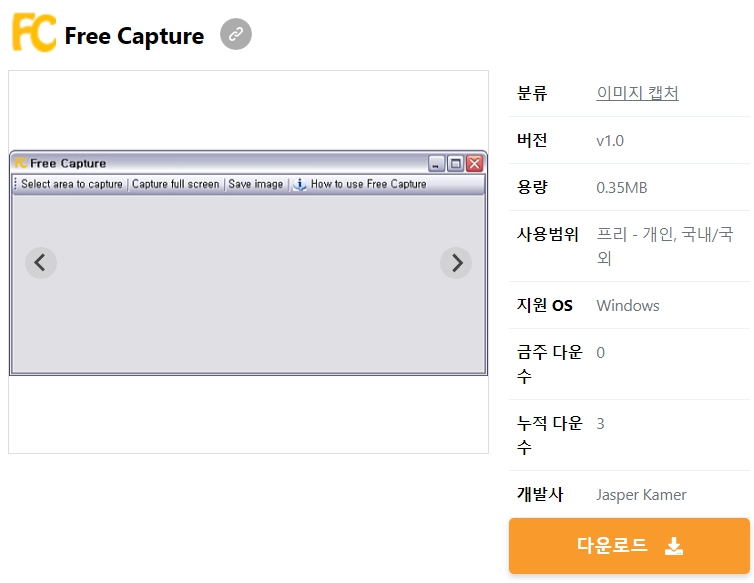Click the small FC icon in the screenshot title bar
The width and height of the screenshot is (754, 583).
pos(21,163)
